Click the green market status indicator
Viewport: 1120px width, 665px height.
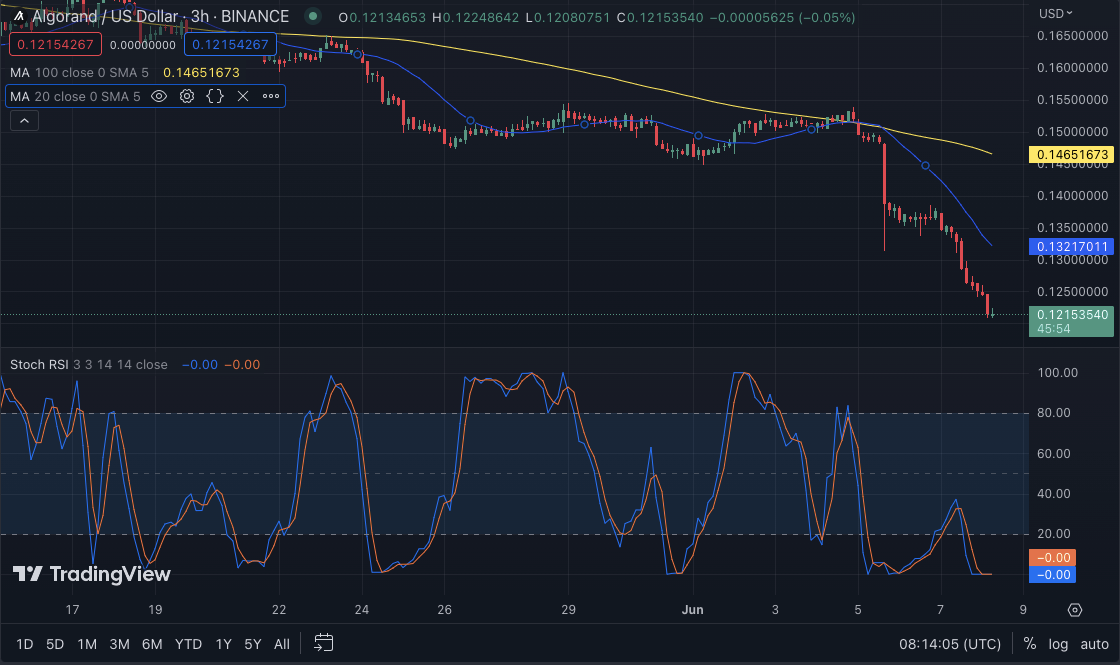(313, 16)
